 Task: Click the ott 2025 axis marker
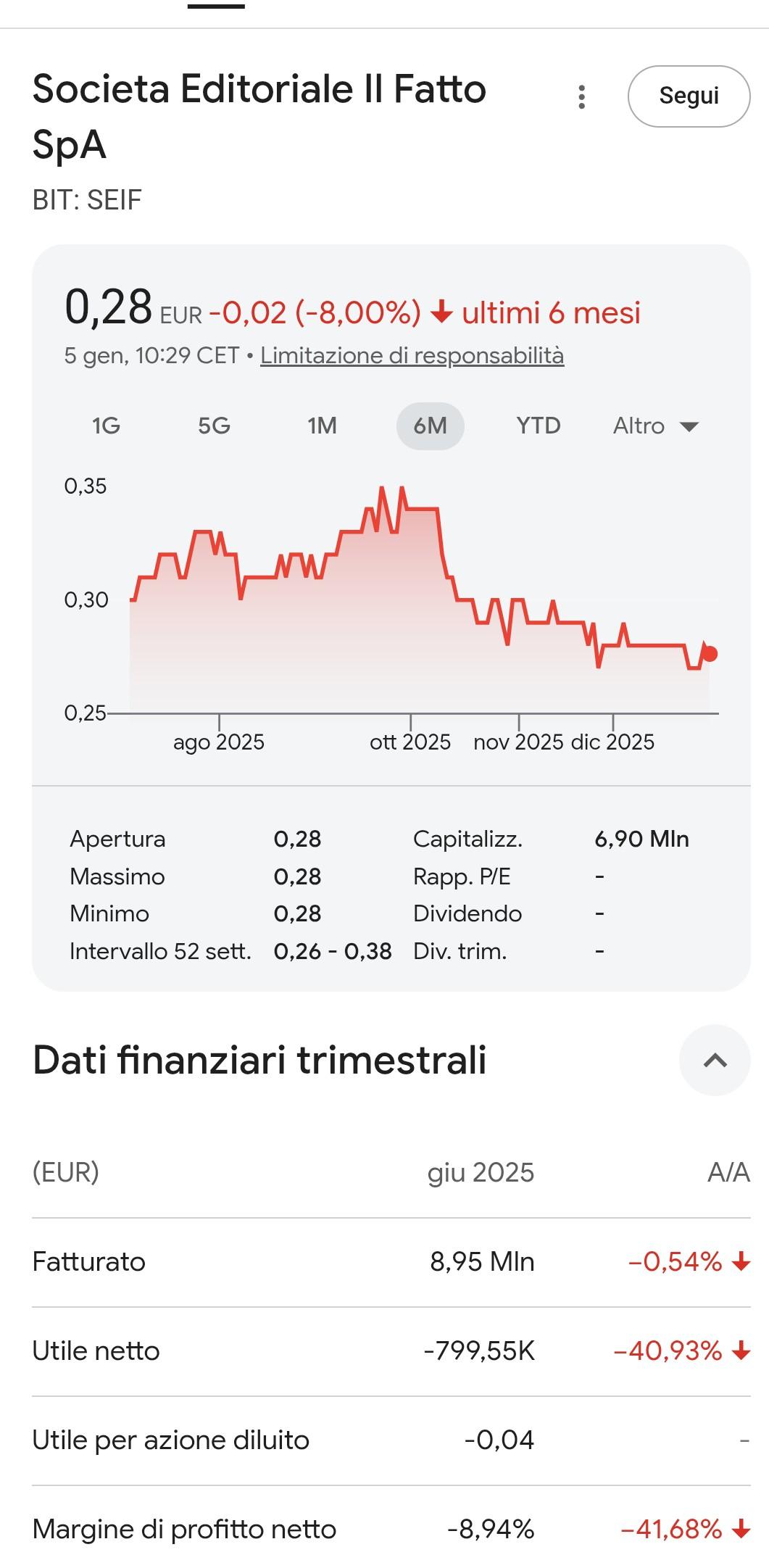coord(410,742)
